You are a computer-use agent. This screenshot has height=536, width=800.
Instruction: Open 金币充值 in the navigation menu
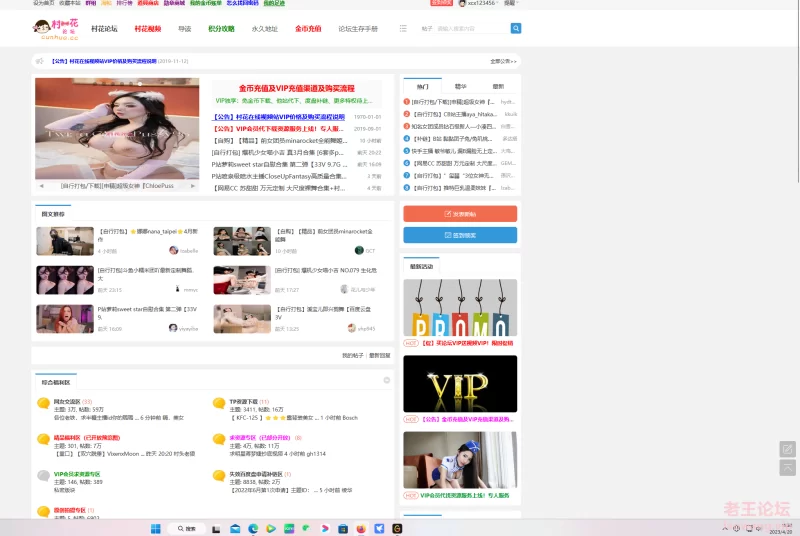[x=308, y=29]
